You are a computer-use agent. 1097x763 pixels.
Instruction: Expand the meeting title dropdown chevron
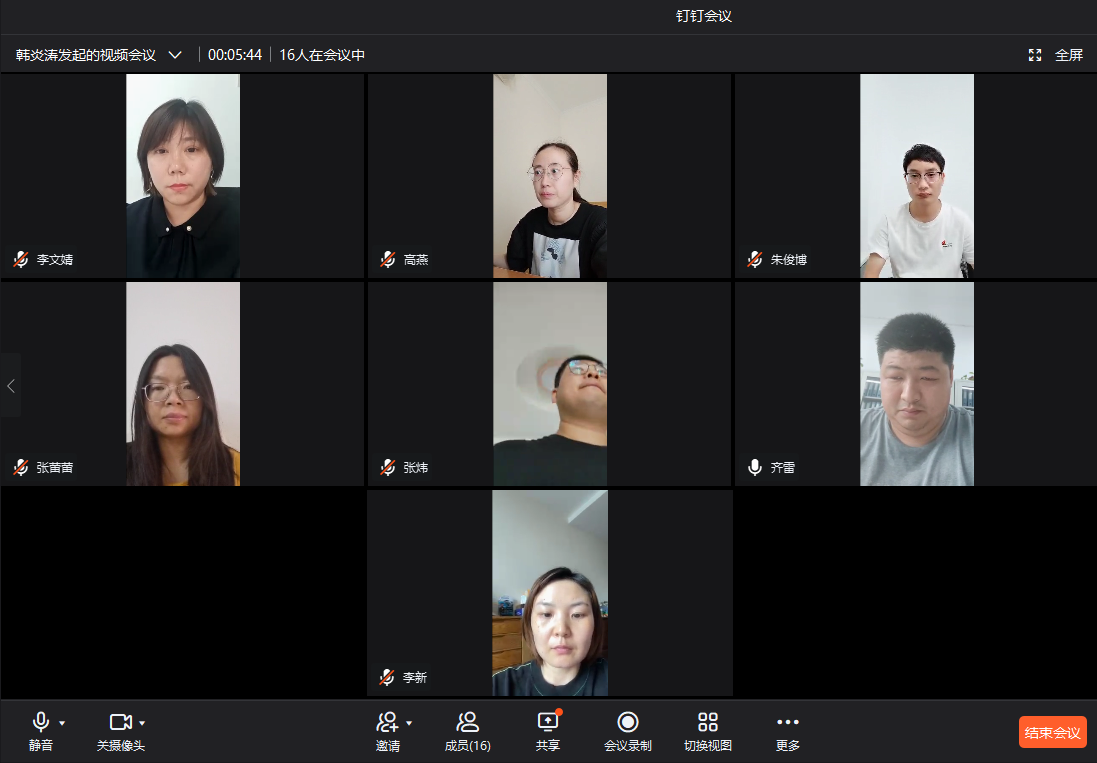point(175,55)
